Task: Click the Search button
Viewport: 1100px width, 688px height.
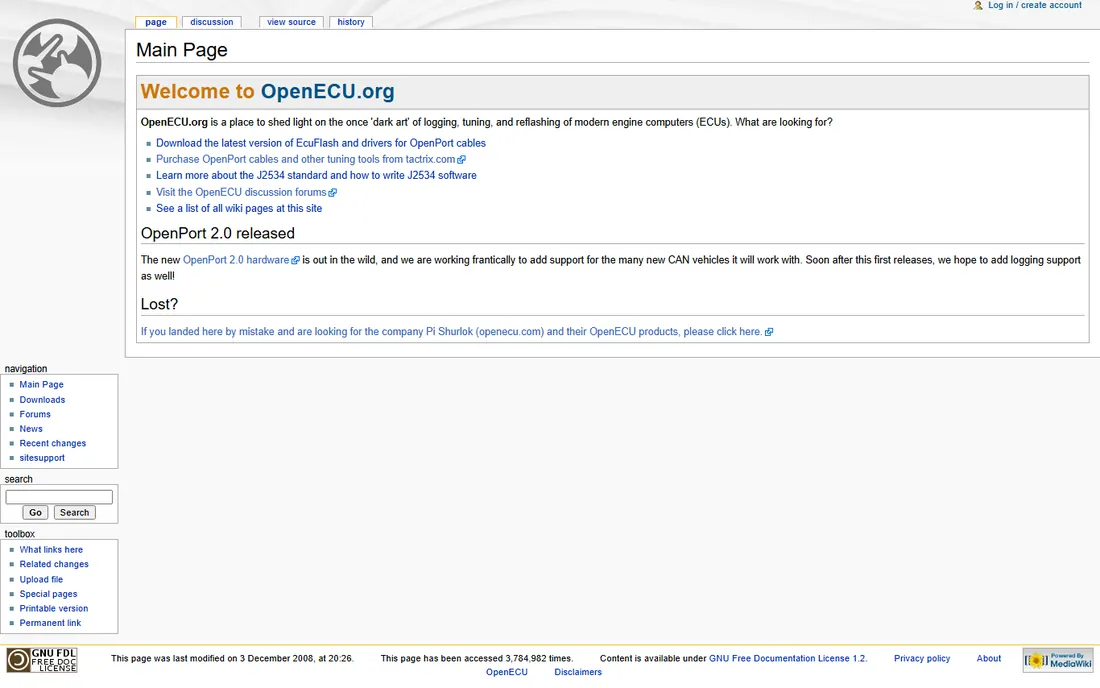Action: coord(74,513)
